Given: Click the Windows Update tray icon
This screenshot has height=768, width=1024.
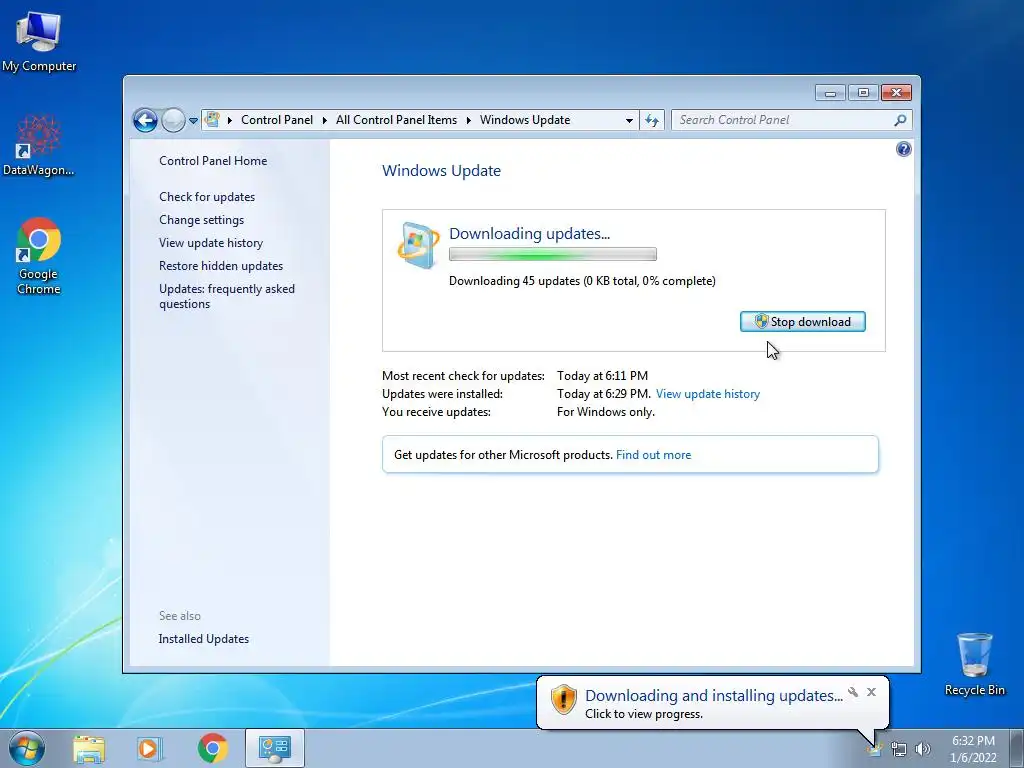Looking at the screenshot, I should click(875, 749).
